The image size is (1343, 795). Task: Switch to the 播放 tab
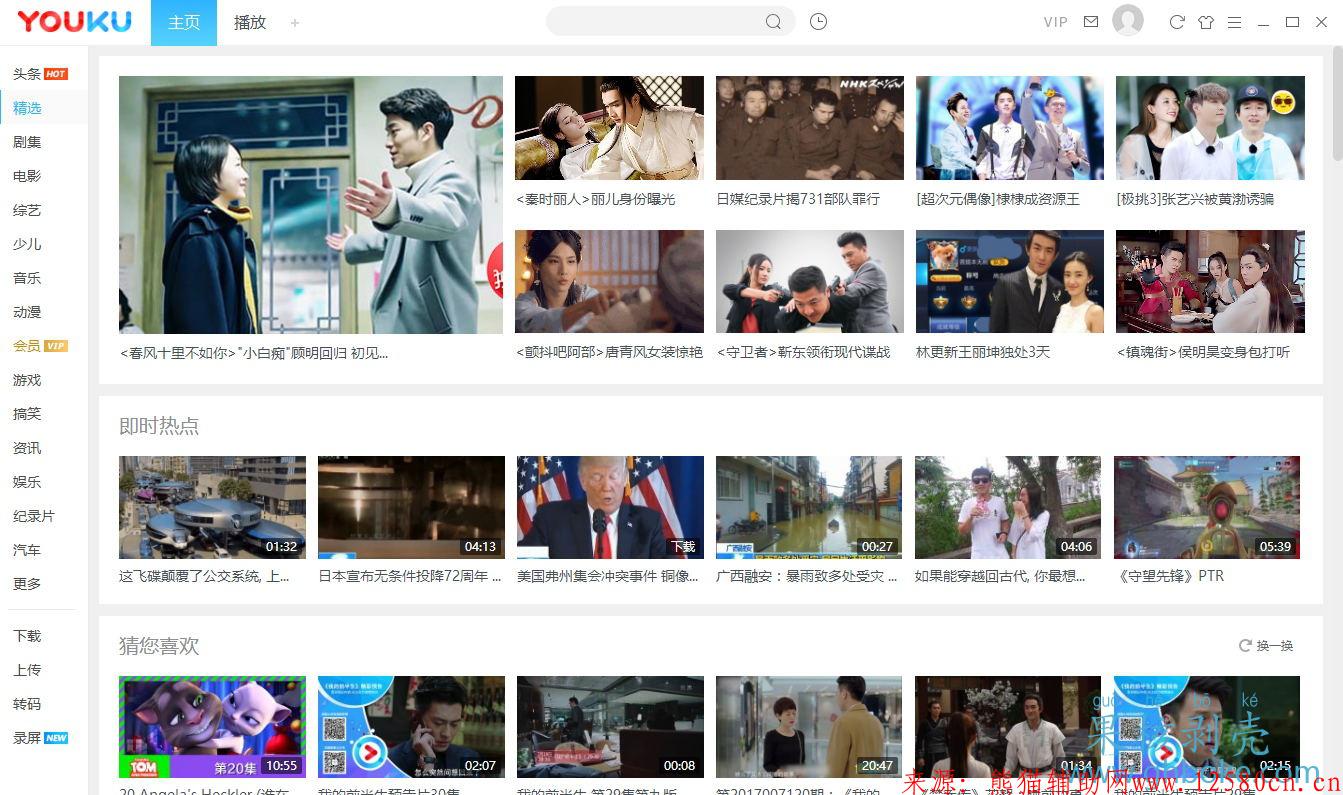tap(249, 22)
